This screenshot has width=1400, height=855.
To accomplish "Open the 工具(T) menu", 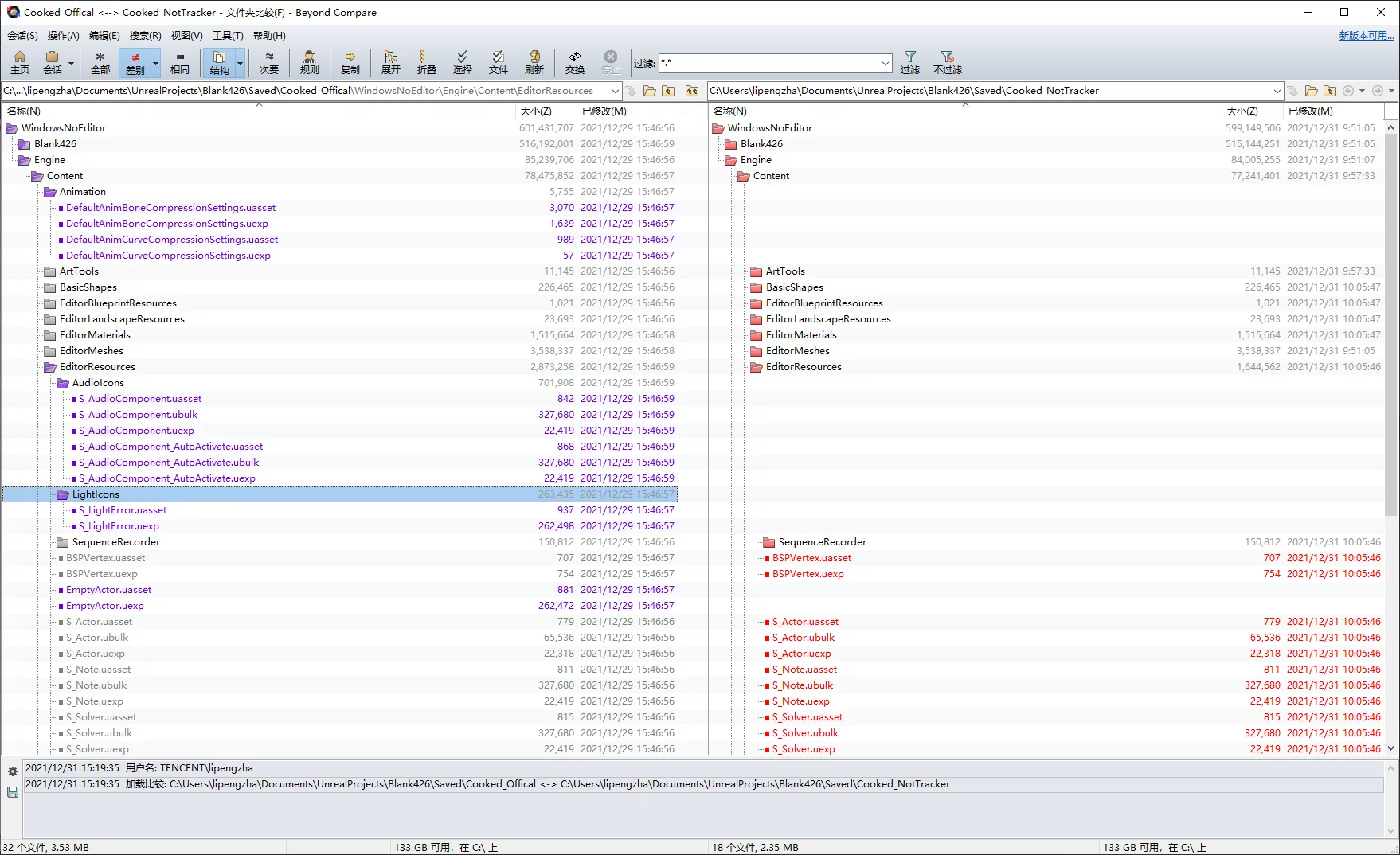I will (x=228, y=35).
